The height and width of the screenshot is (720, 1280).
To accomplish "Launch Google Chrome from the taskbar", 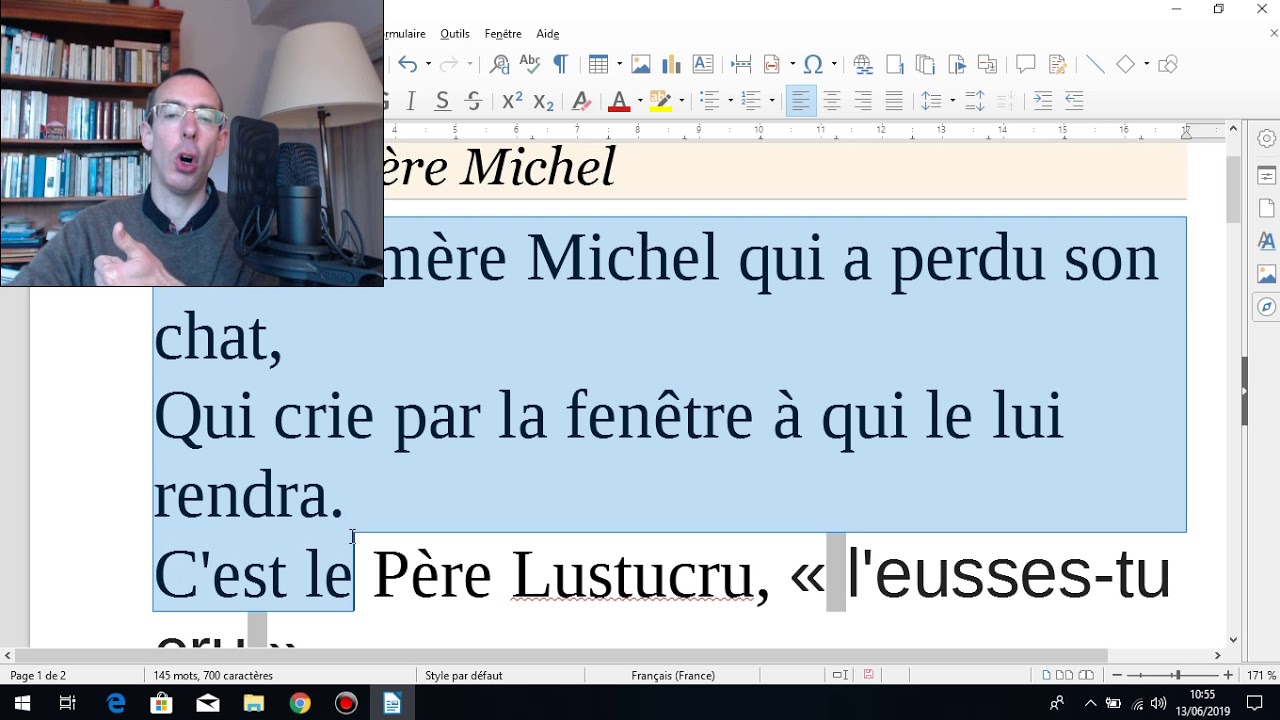I will [300, 704].
